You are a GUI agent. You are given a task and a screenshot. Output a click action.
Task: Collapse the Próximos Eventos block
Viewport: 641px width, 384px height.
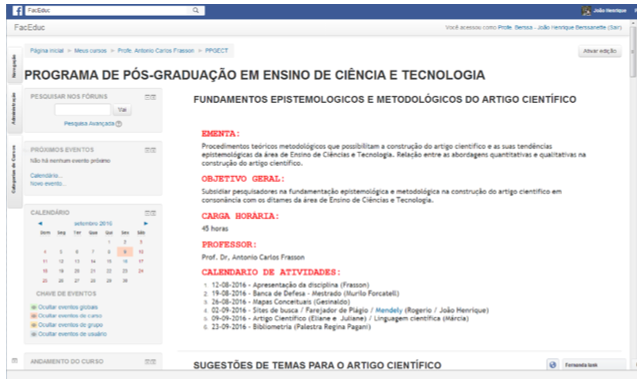click(x=148, y=150)
